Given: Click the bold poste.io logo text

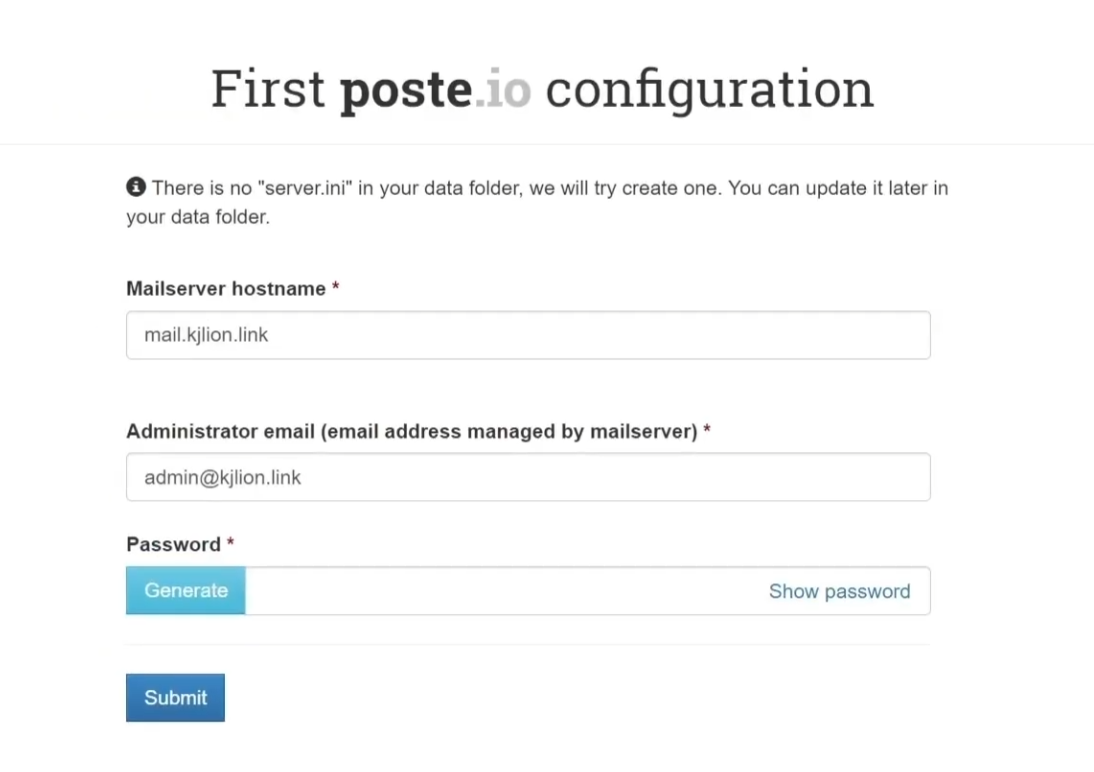Looking at the screenshot, I should click(x=435, y=88).
